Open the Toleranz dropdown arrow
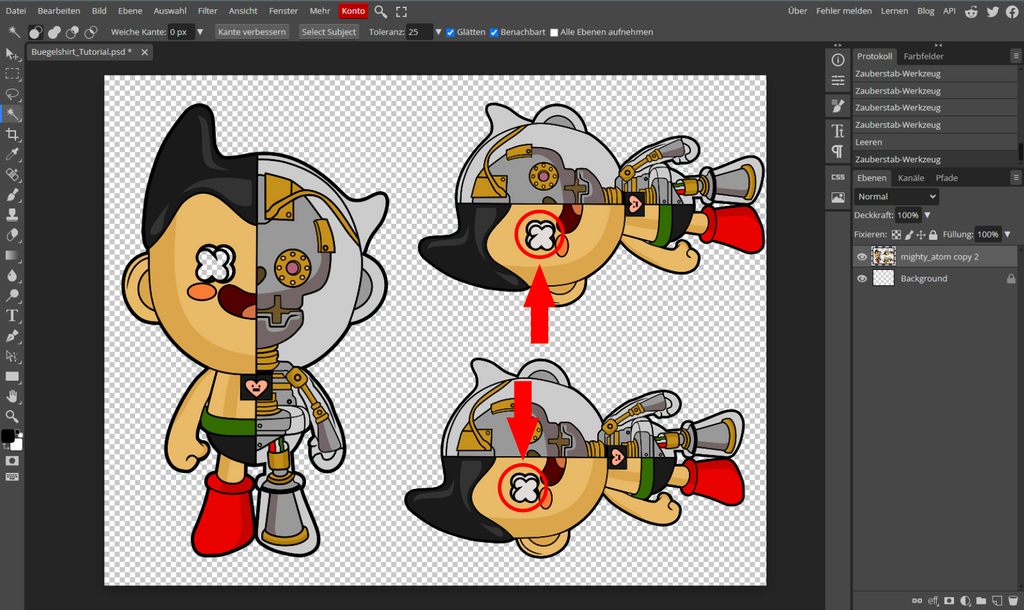The height and width of the screenshot is (610, 1024). tap(438, 32)
